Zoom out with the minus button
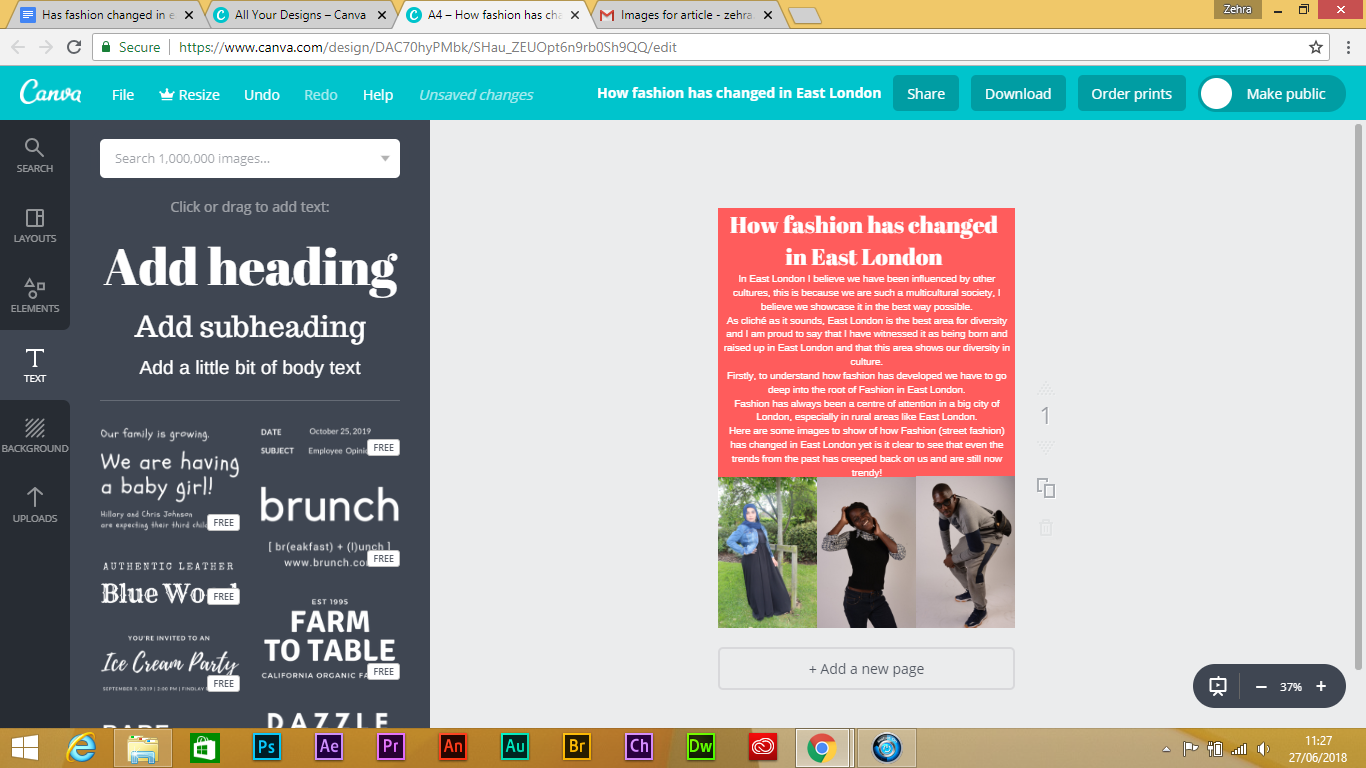 tap(1261, 687)
